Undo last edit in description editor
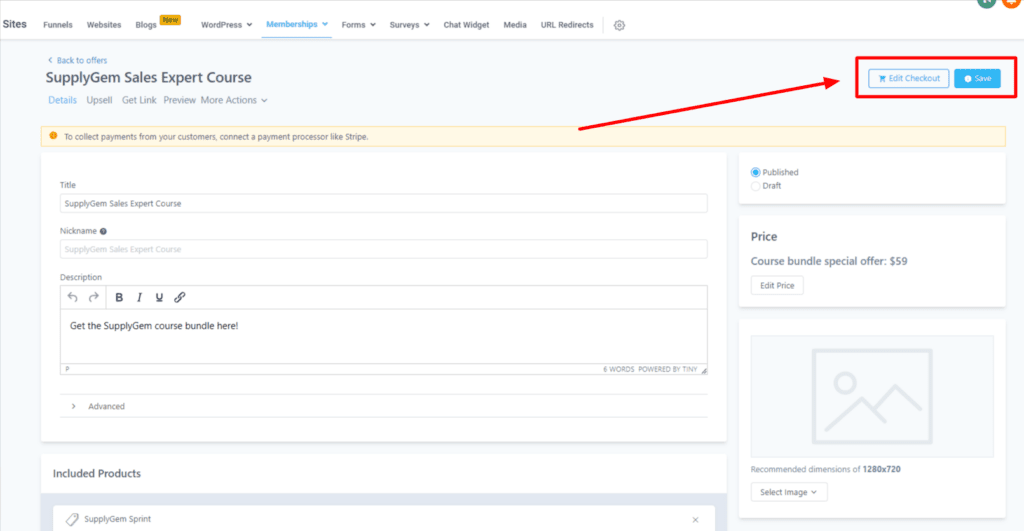The width and height of the screenshot is (1024, 531). tap(72, 297)
